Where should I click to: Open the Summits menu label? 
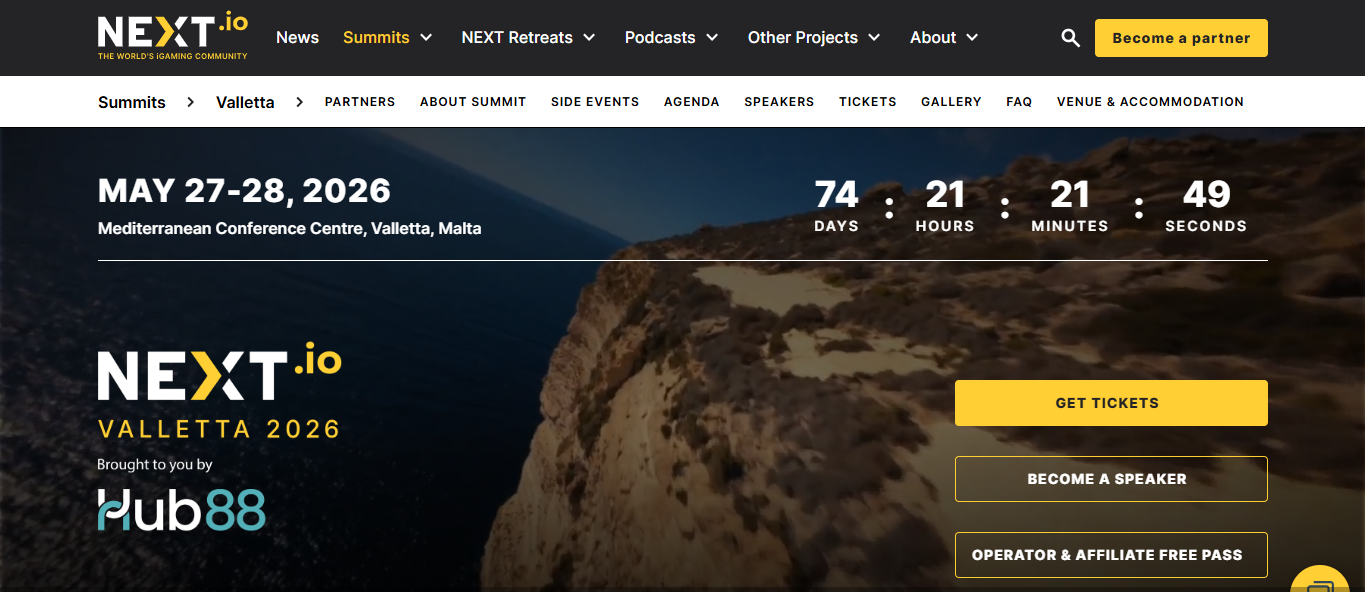(x=376, y=38)
